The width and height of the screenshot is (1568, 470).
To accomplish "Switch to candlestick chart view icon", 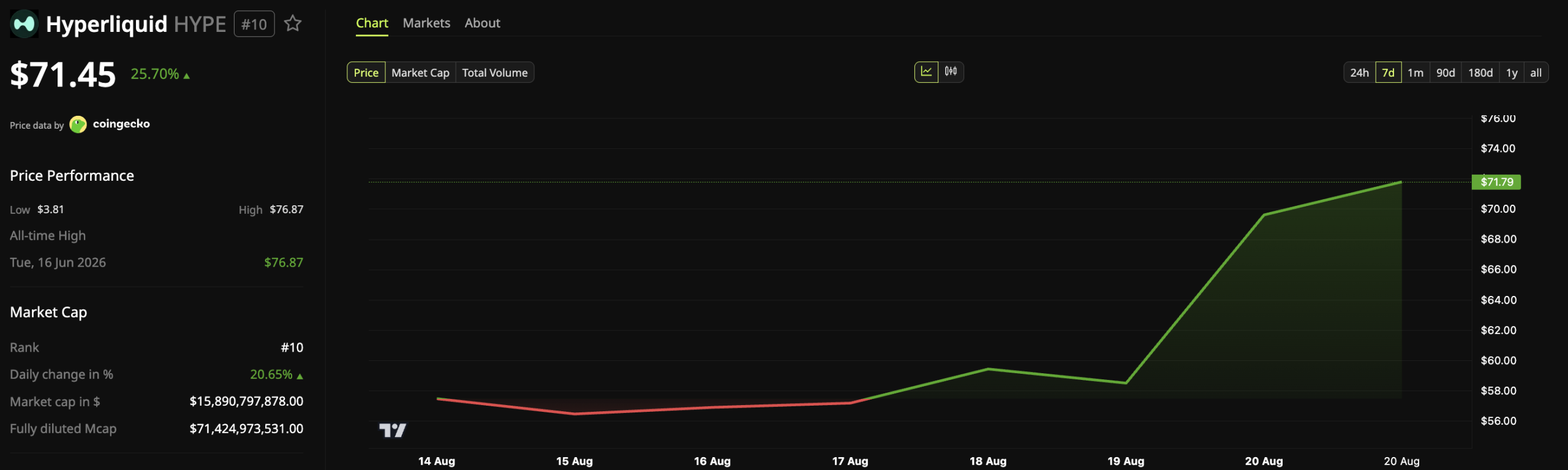I will point(951,72).
